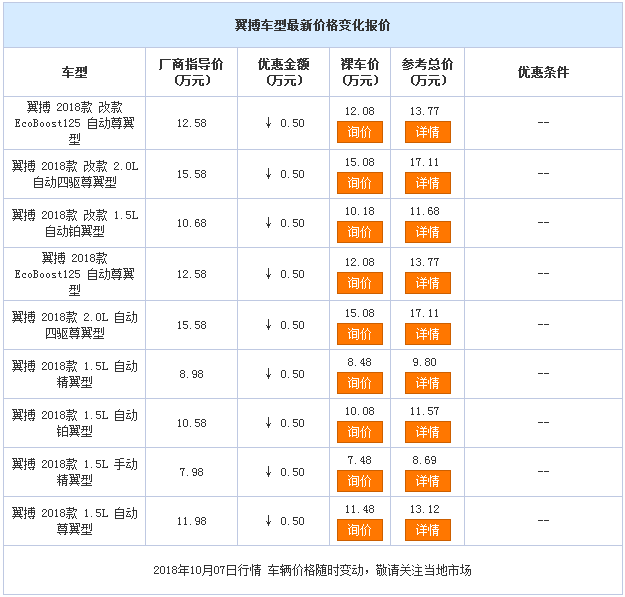Click the 厂商指导价 column header
Image resolution: width=625 pixels, height=597 pixels.
(x=191, y=72)
